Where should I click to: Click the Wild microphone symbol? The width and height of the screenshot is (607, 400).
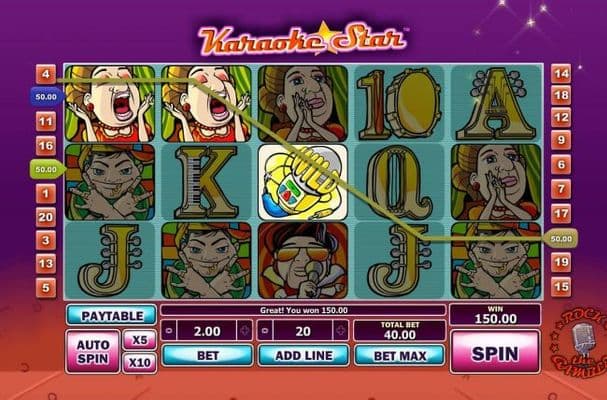(303, 182)
